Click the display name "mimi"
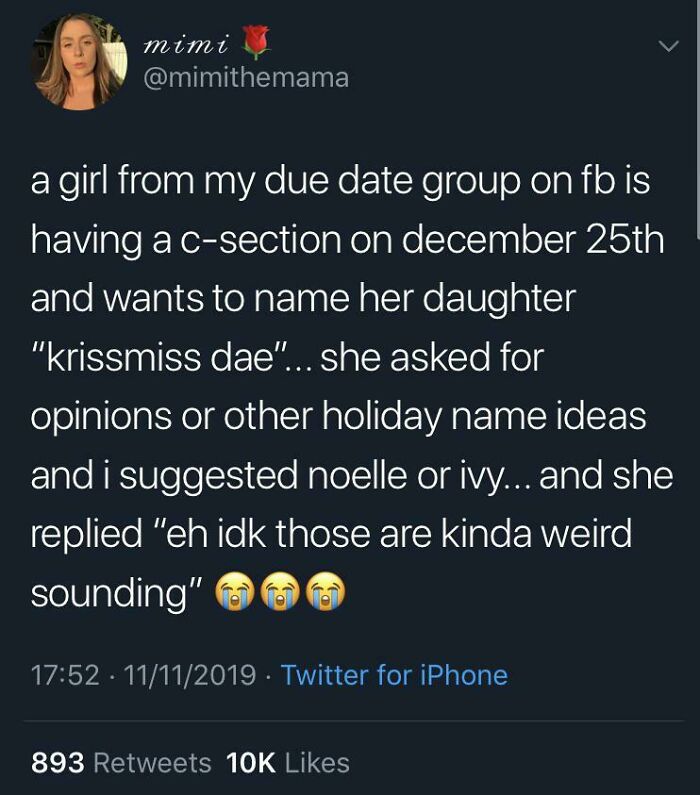 click(187, 42)
